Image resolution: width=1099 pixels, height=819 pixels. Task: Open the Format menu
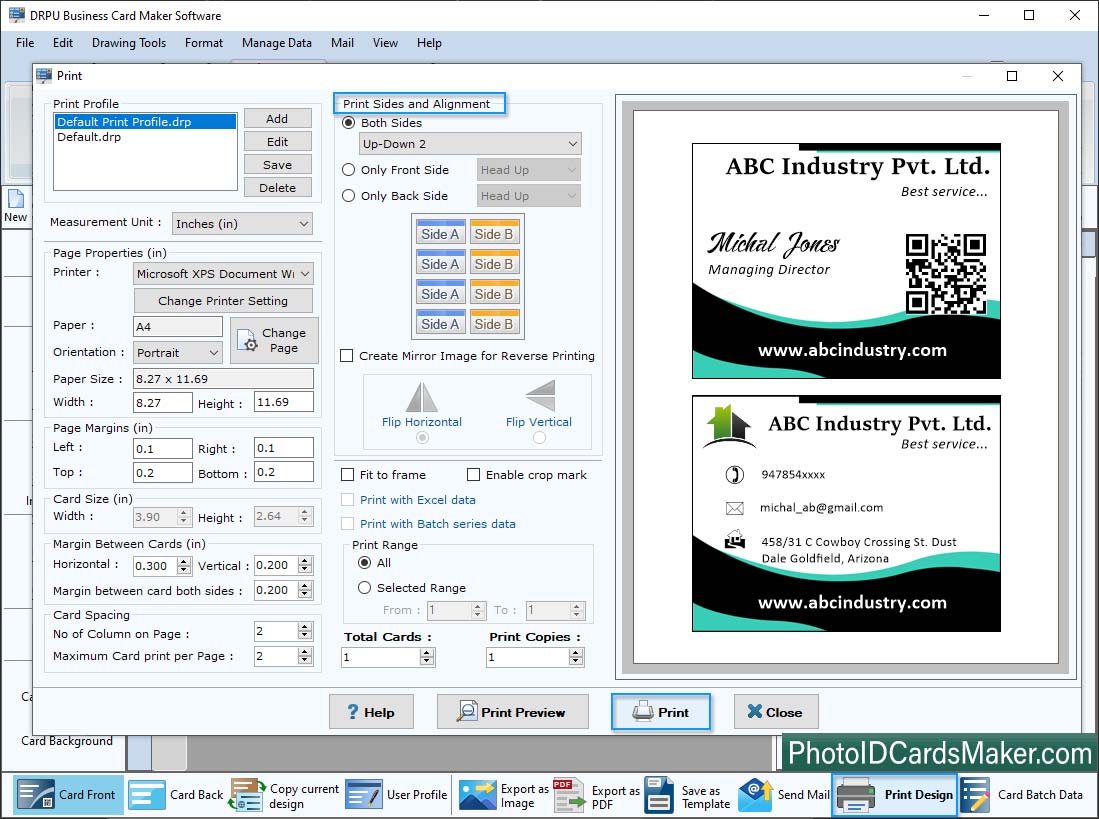point(204,43)
